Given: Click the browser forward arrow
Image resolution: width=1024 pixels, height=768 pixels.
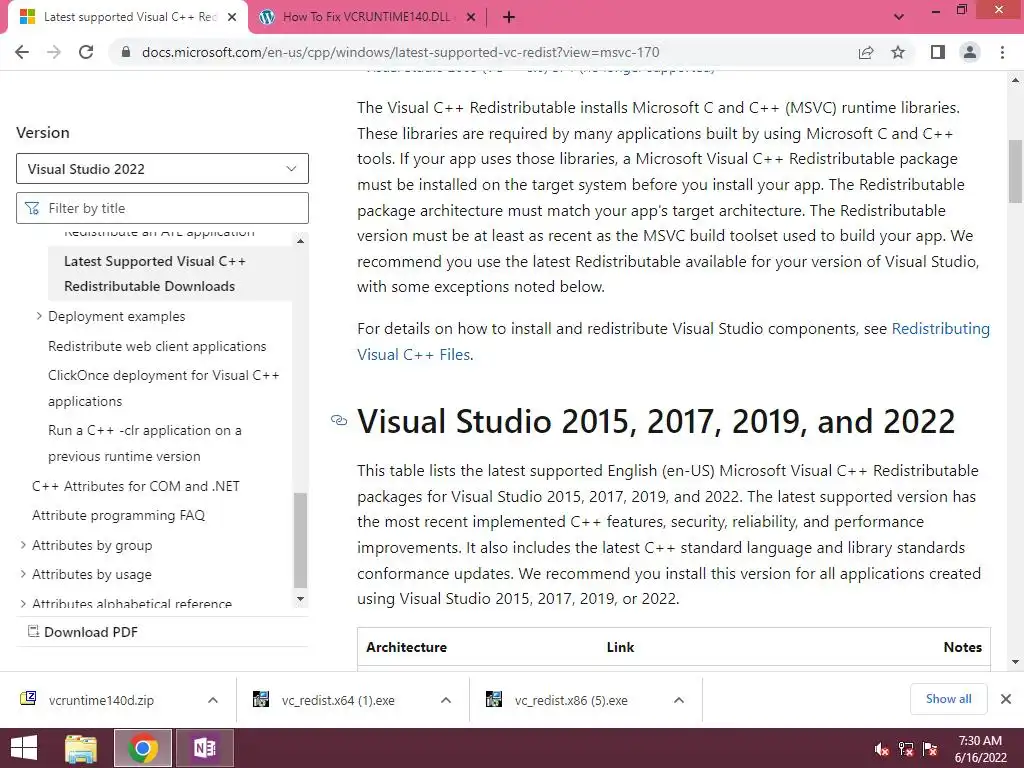Looking at the screenshot, I should pyautogui.click(x=54, y=52).
